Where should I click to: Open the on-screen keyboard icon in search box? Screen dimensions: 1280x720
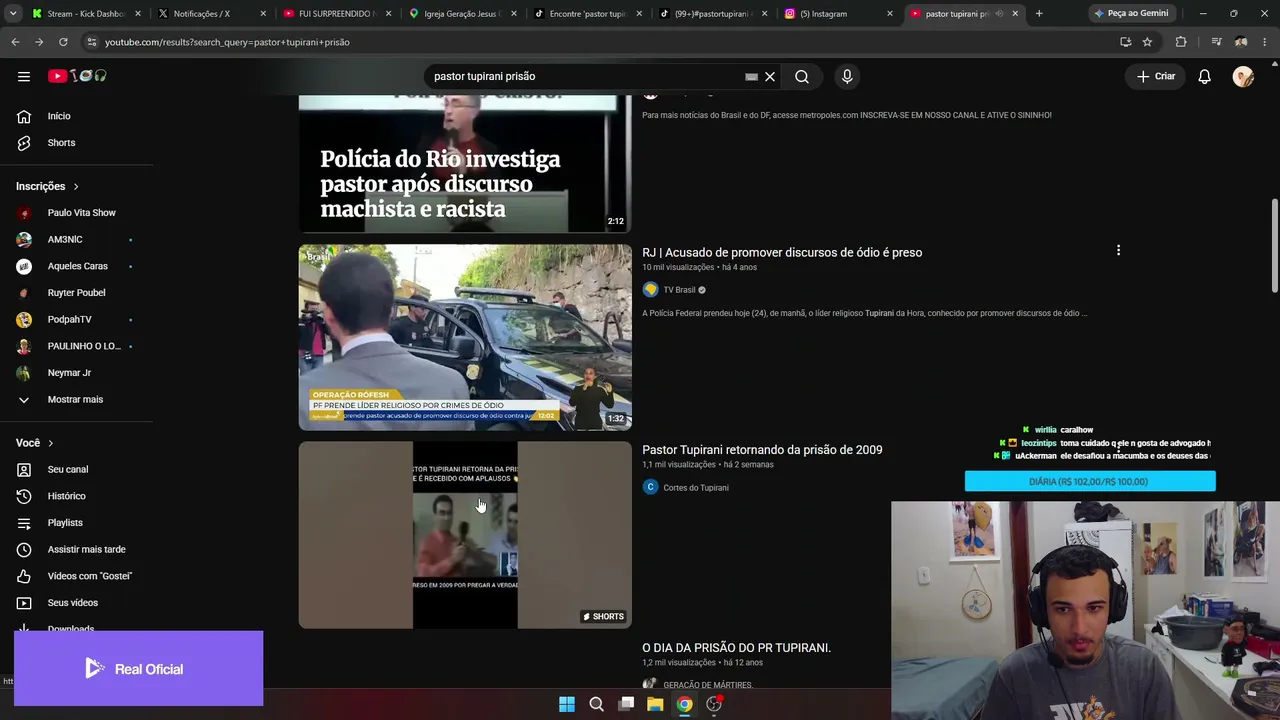tap(751, 76)
